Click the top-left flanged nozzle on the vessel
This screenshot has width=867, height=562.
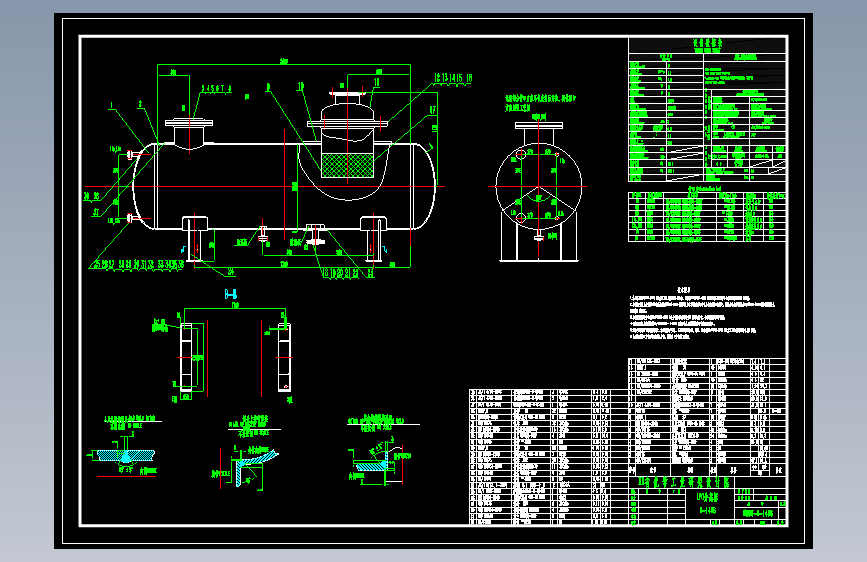pyautogui.click(x=189, y=133)
